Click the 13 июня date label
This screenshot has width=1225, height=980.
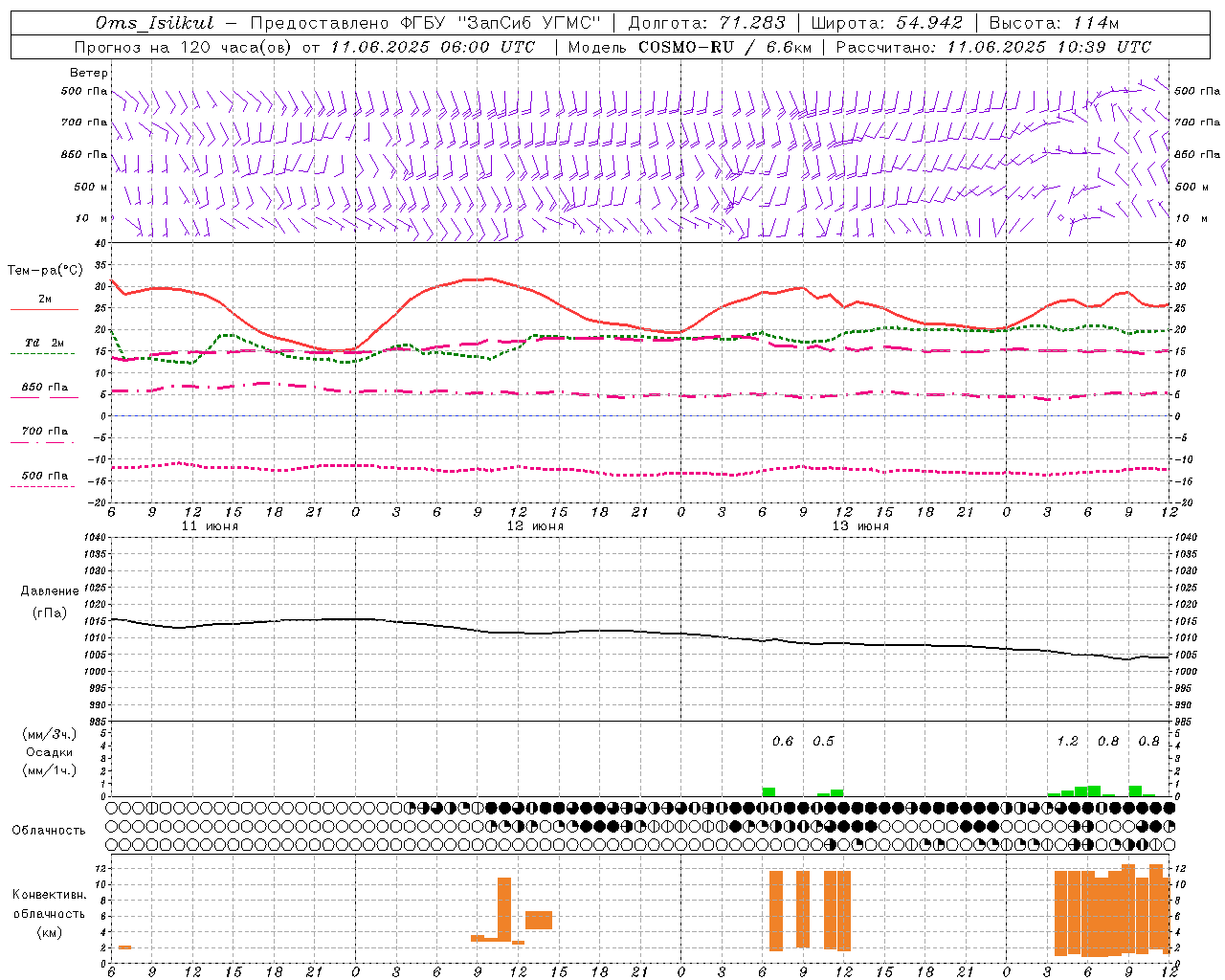[860, 526]
